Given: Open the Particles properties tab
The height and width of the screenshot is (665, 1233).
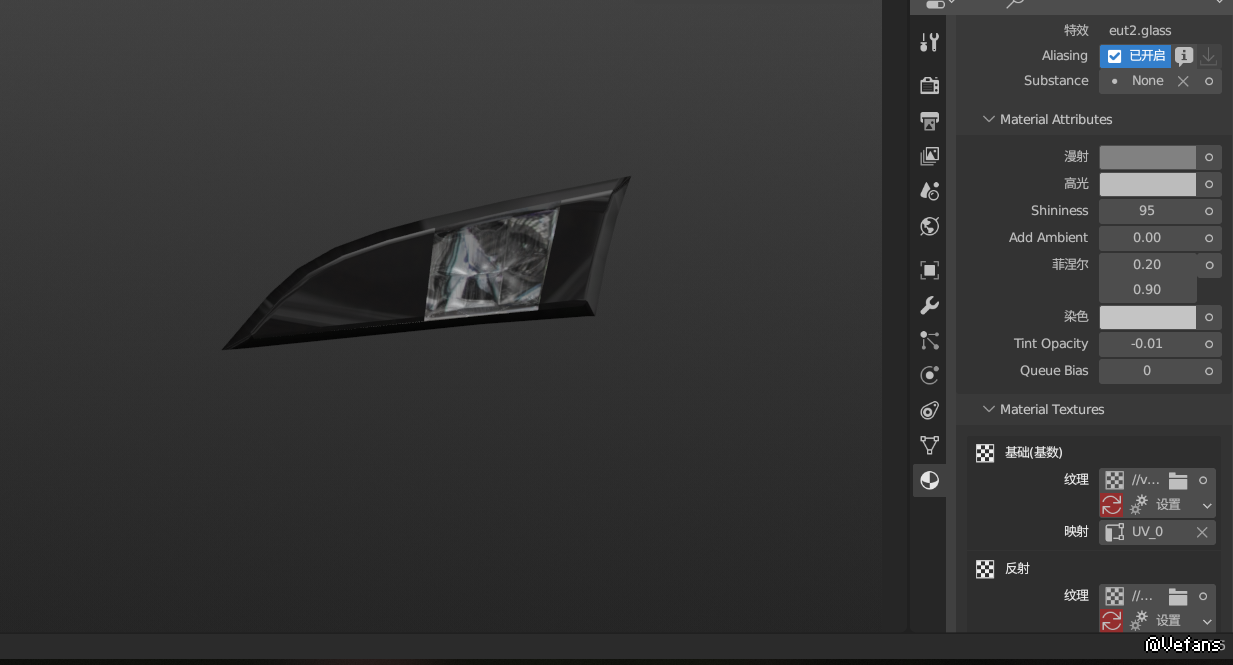Looking at the screenshot, I should pyautogui.click(x=929, y=340).
